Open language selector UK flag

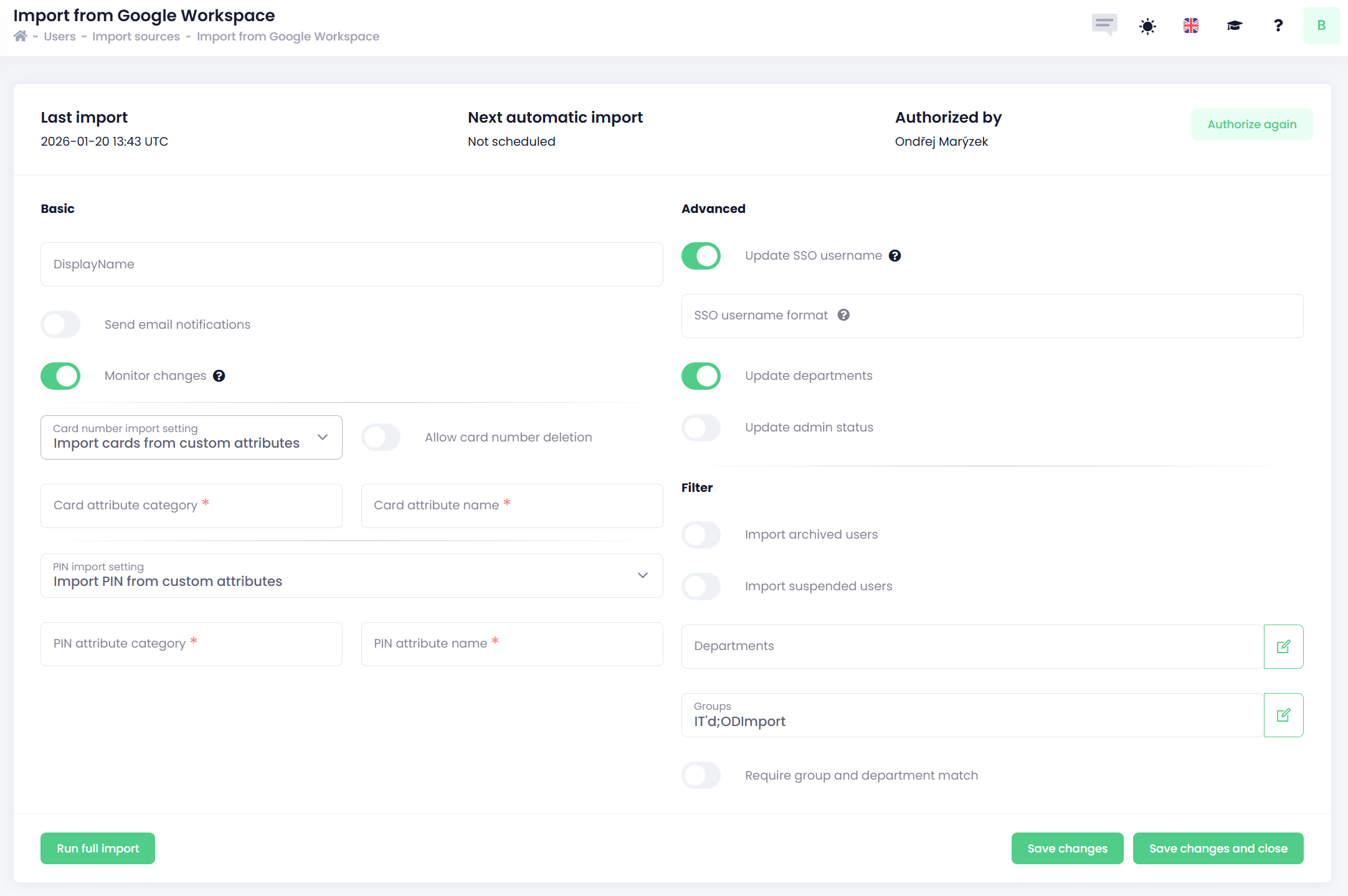click(1191, 26)
